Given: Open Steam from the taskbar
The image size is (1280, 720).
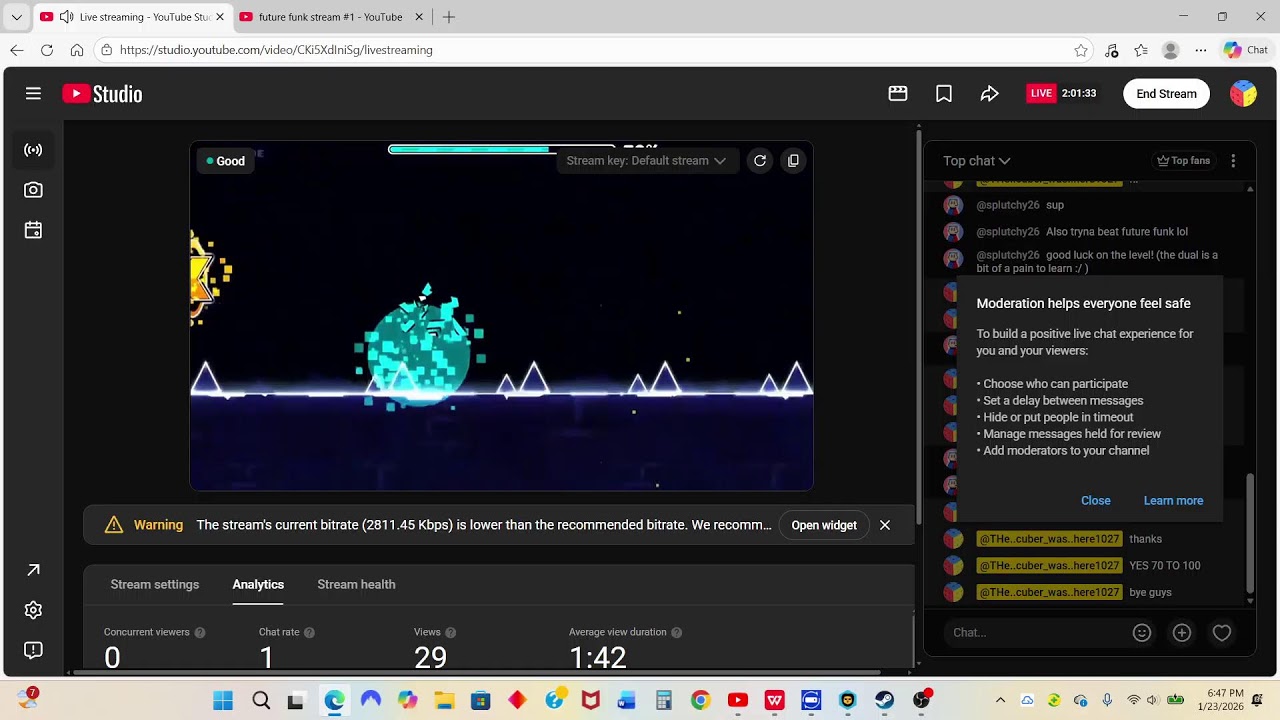Looking at the screenshot, I should point(884,700).
